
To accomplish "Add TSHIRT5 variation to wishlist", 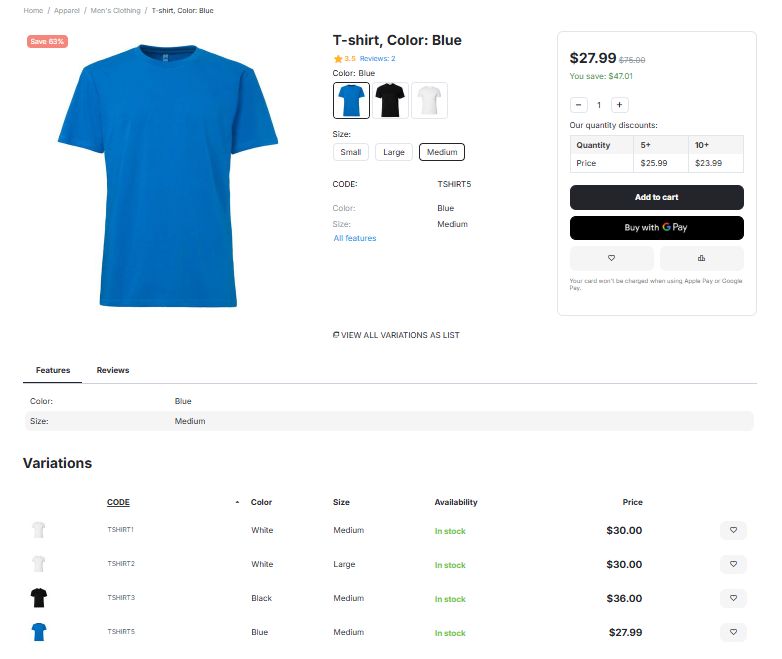I will coord(733,632).
